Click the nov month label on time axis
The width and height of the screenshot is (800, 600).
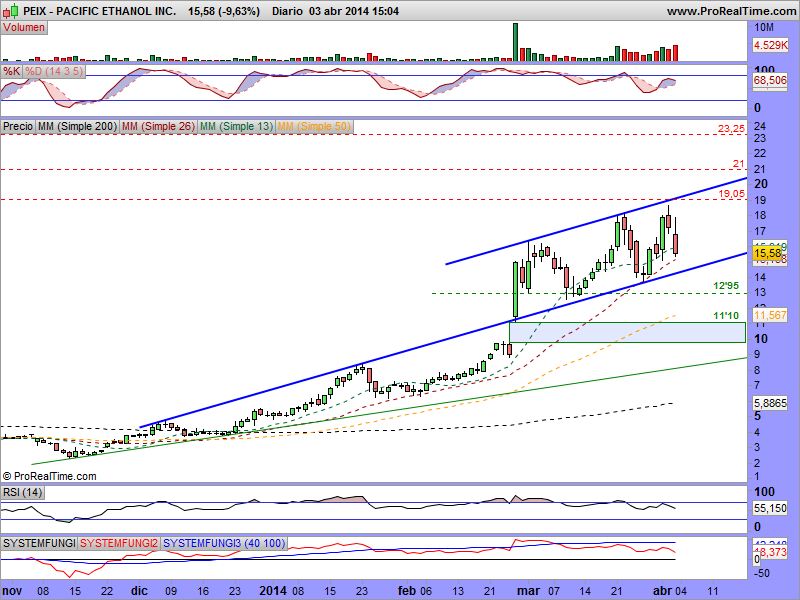(x=12, y=591)
